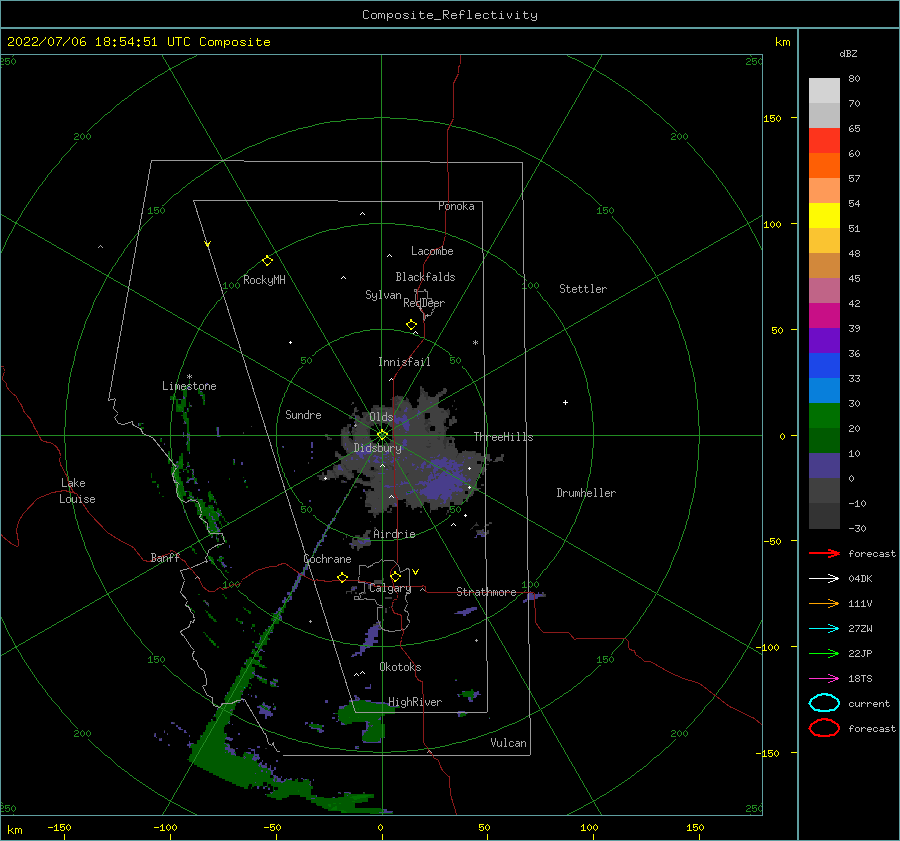Click the yellow diamond marker below Cochrane
900x841 pixels.
[x=342, y=577]
